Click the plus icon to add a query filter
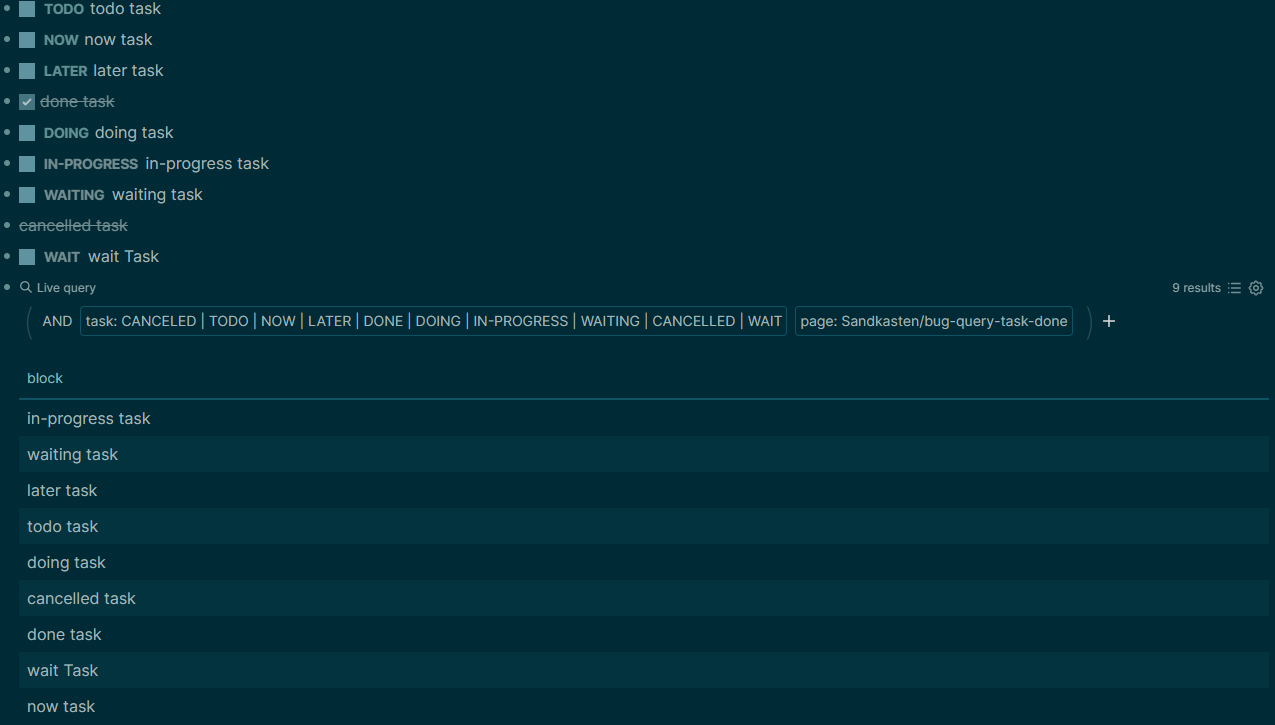 coord(1108,321)
